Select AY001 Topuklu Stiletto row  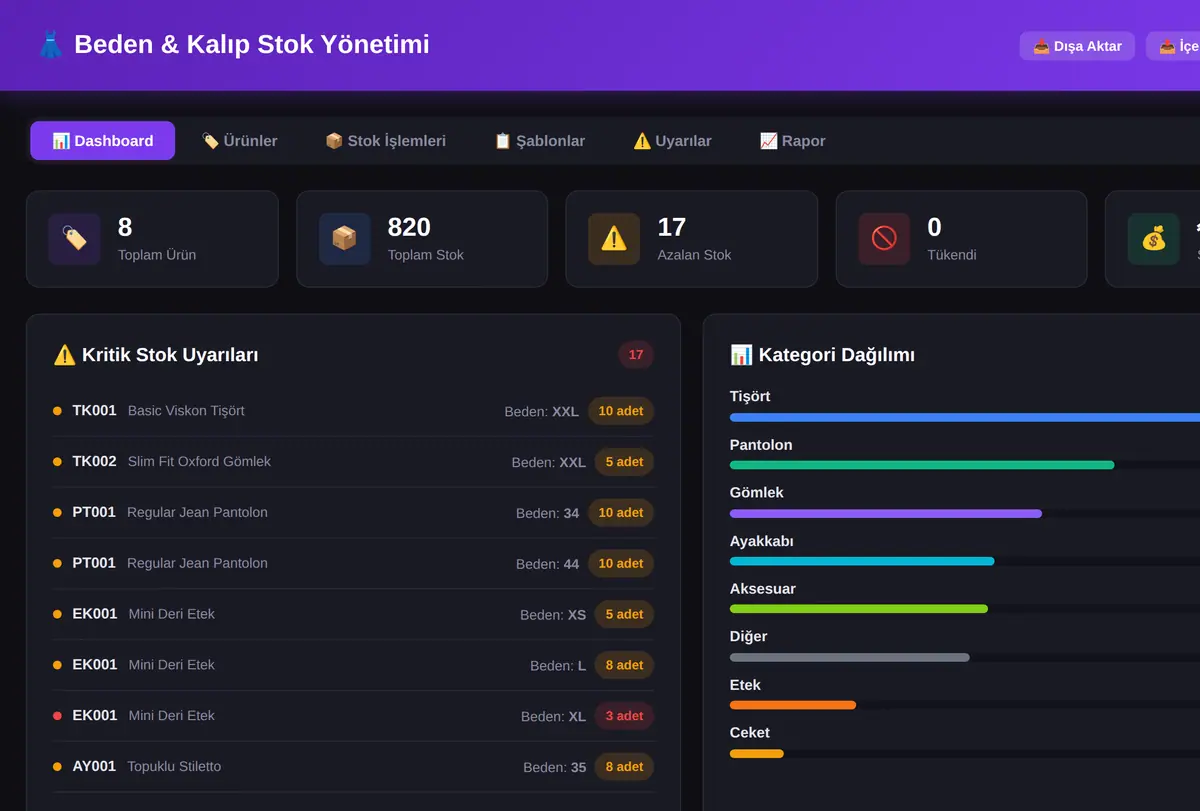[x=353, y=767]
